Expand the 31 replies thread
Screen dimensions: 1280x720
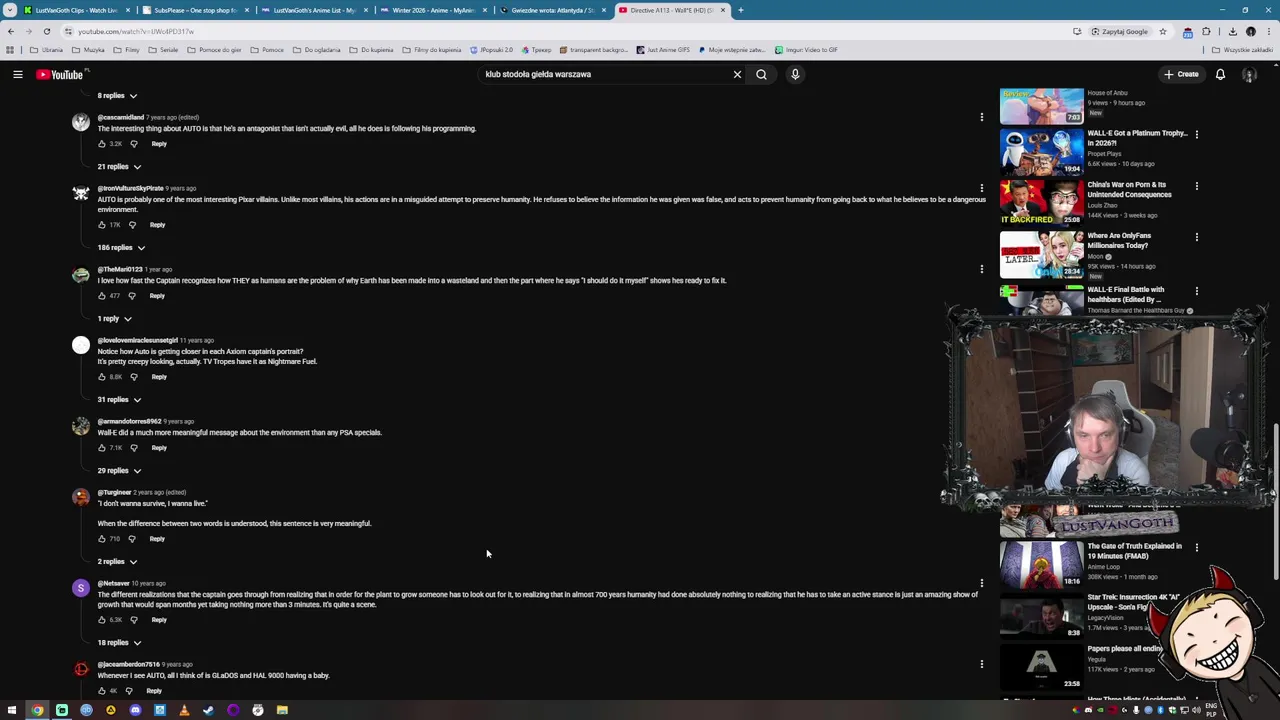pos(119,400)
